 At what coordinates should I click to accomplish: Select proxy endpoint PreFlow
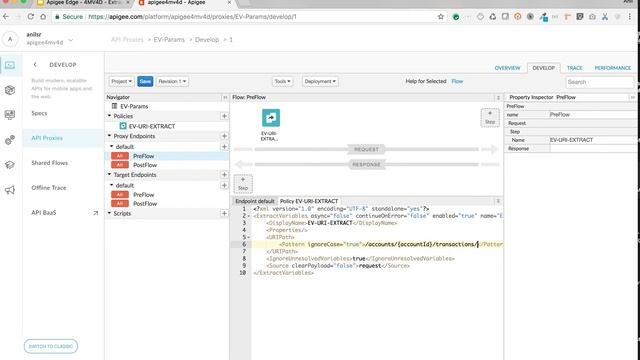pyautogui.click(x=143, y=156)
